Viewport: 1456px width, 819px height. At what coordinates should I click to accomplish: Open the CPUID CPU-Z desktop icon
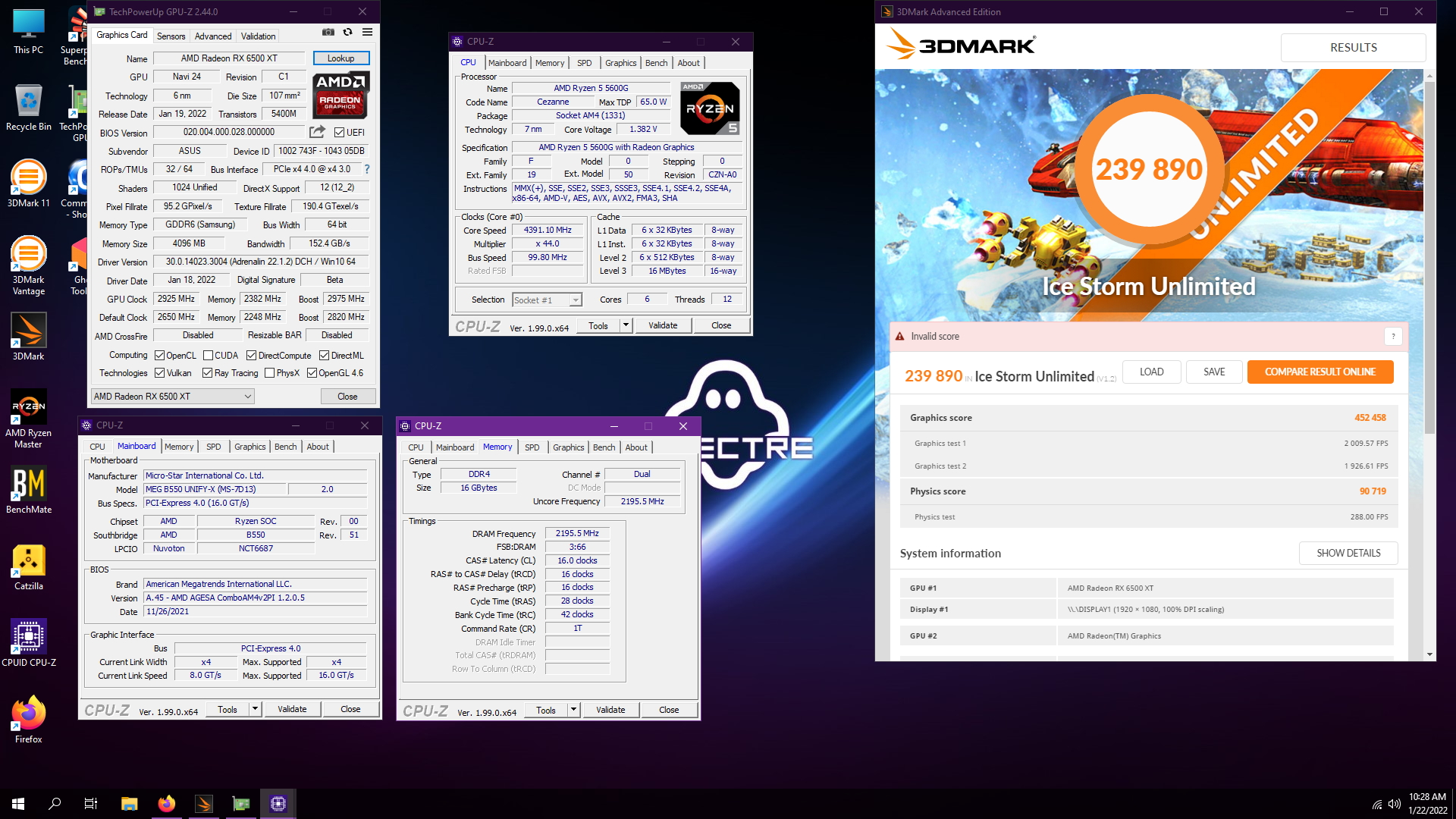tap(29, 643)
